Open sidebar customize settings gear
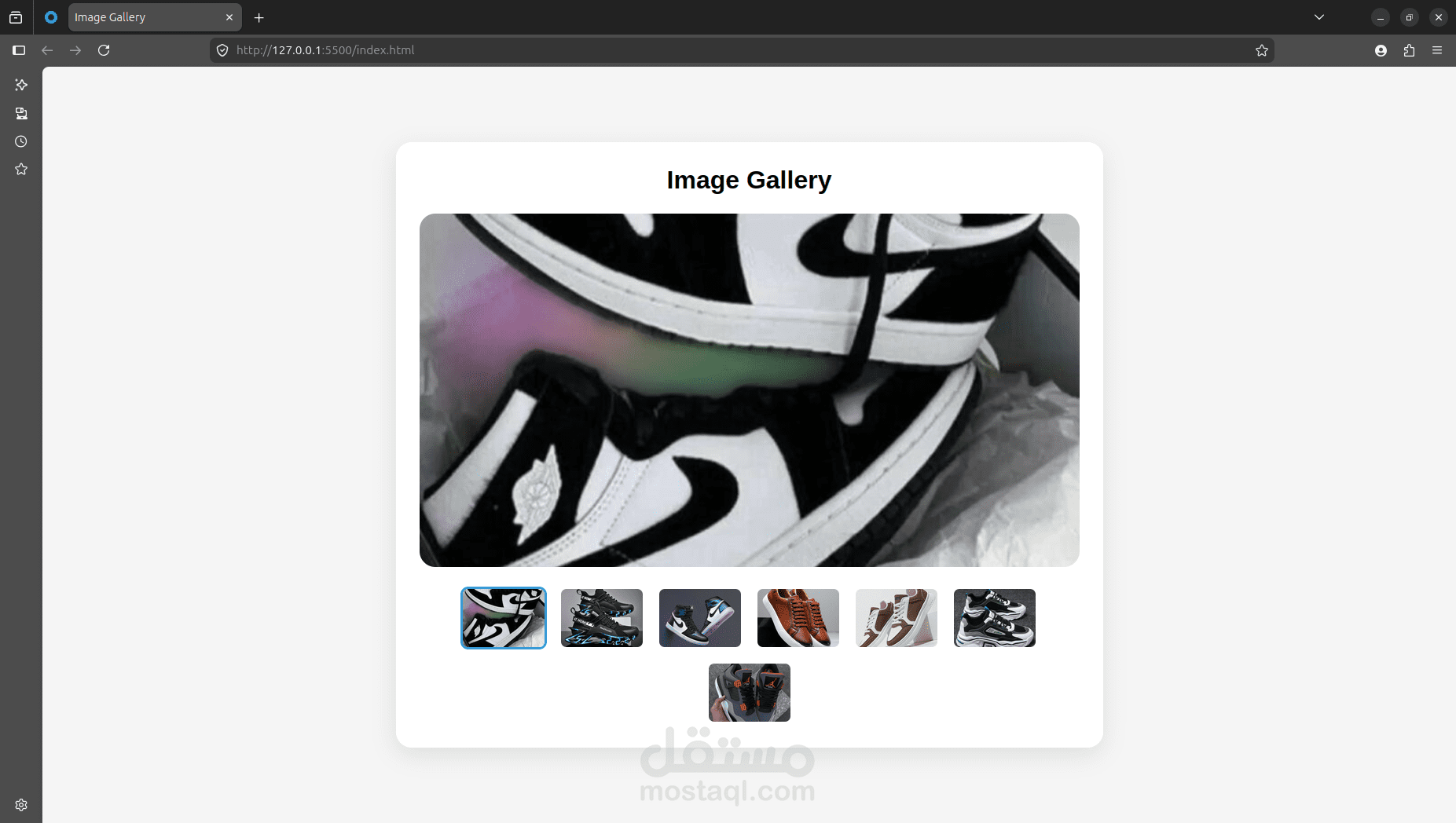Screen dimensions: 1456x823 click(21, 805)
